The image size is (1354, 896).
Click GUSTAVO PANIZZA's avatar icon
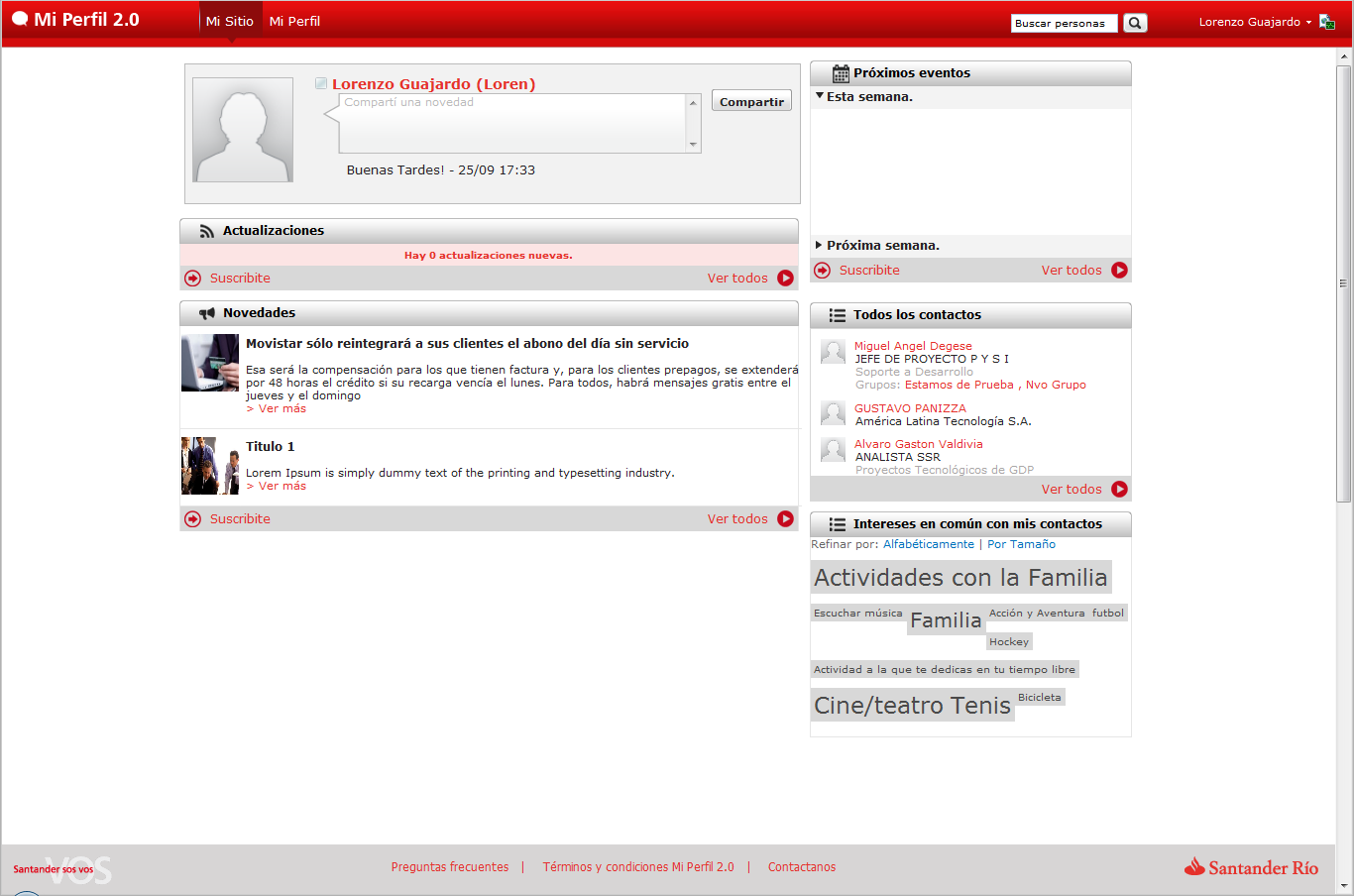click(834, 413)
